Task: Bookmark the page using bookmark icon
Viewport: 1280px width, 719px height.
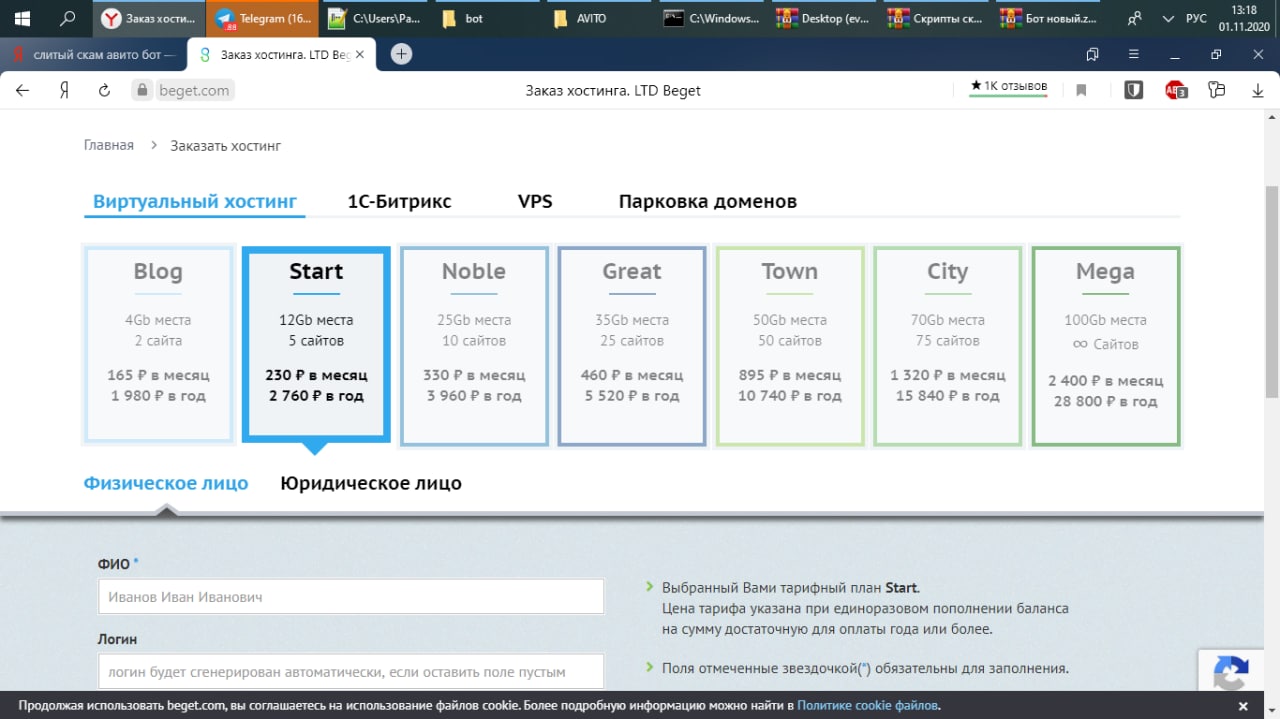Action: 1081,90
